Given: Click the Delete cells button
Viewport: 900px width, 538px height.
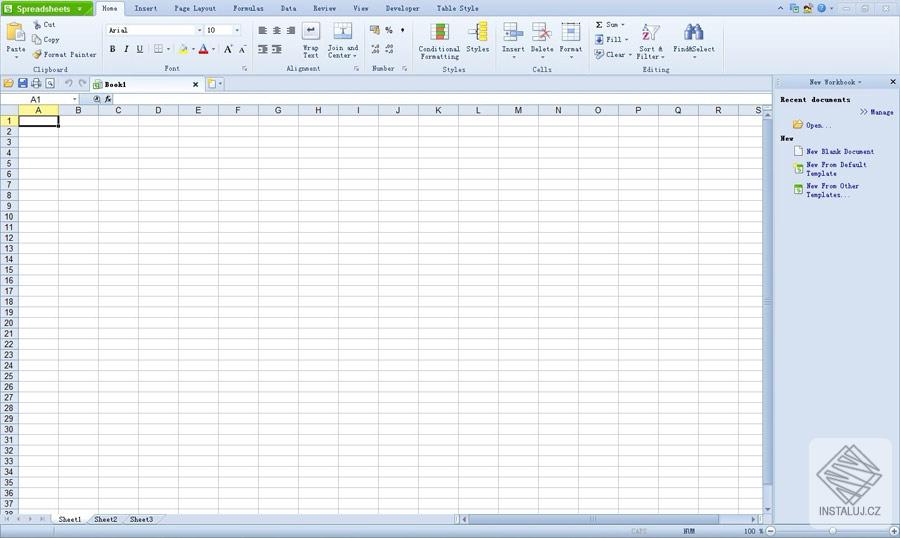Looking at the screenshot, I should click(542, 40).
